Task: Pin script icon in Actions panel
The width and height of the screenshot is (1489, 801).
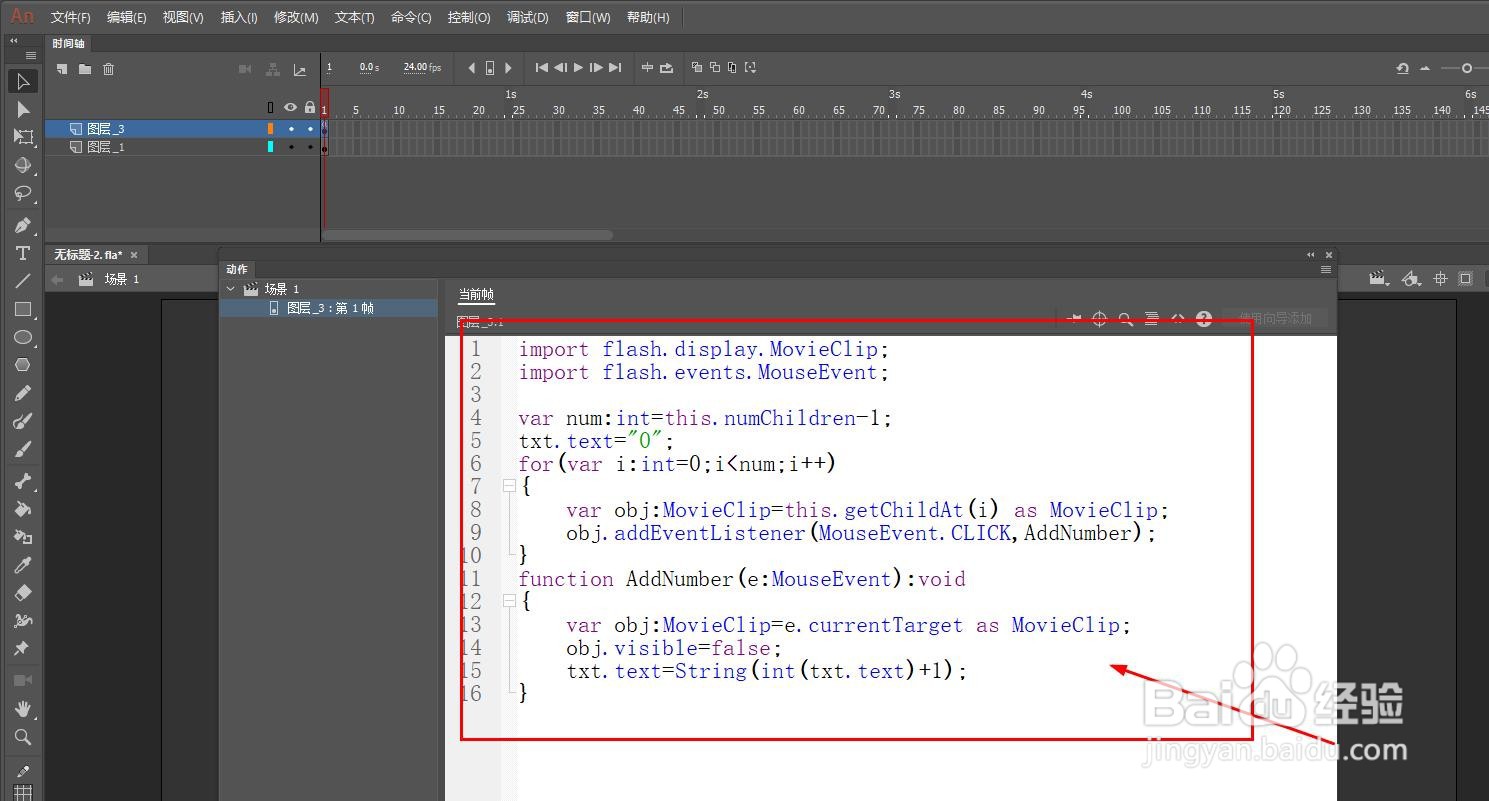Action: 1074,319
